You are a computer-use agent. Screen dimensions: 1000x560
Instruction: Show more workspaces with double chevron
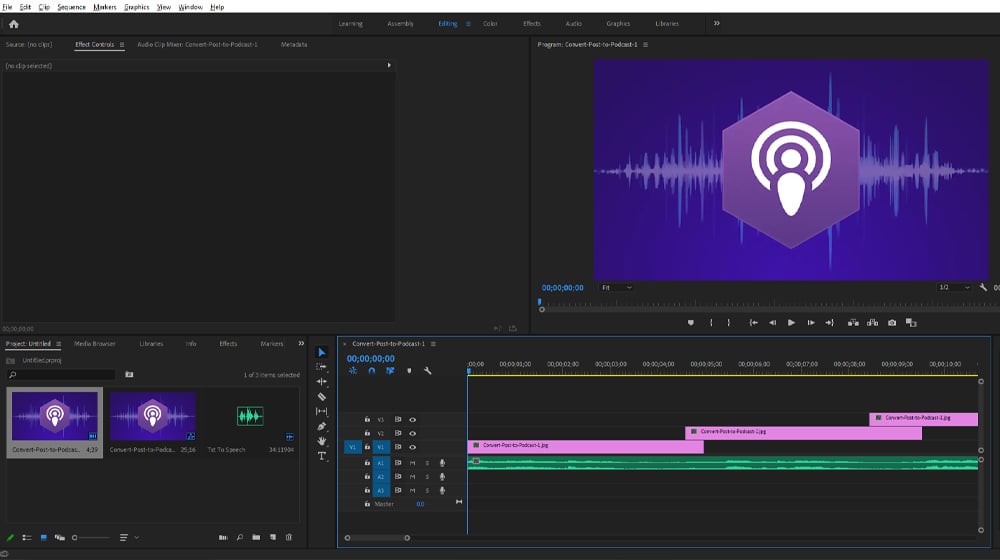[717, 24]
